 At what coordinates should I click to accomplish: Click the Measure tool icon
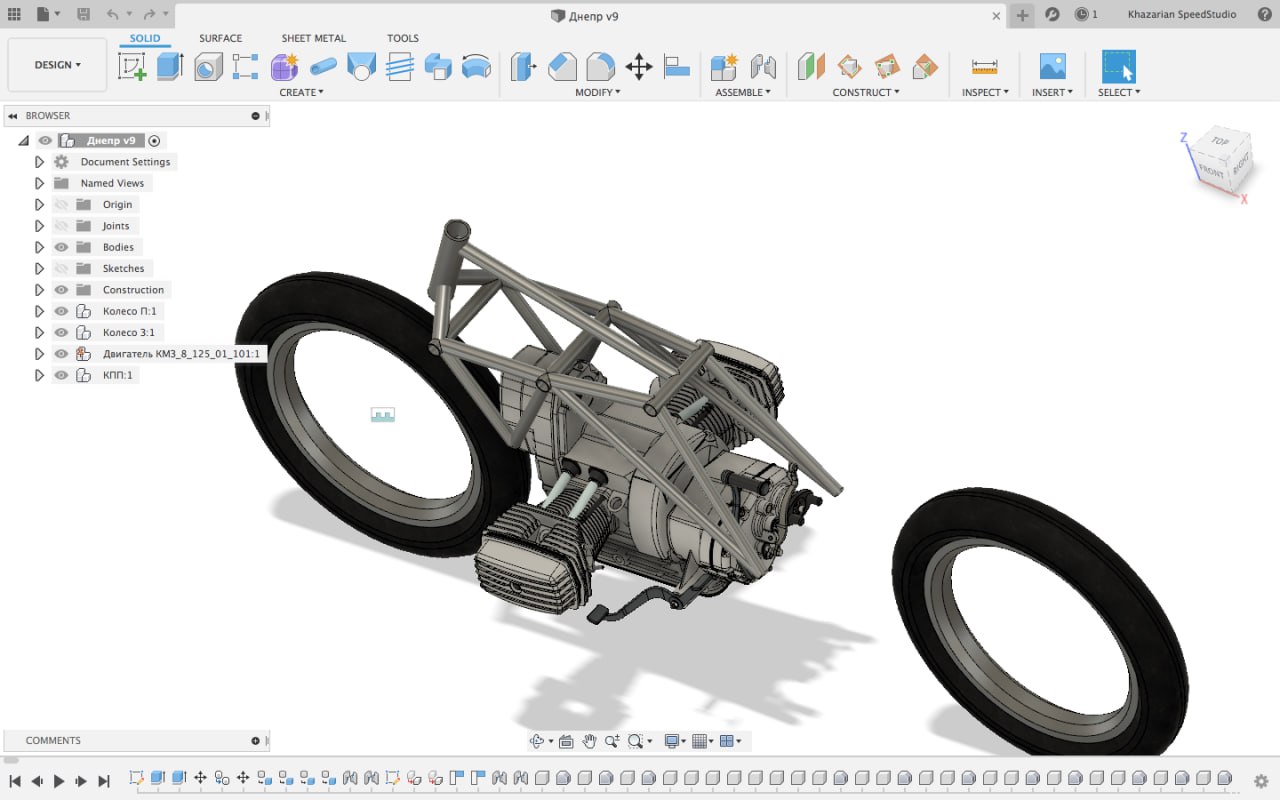[x=984, y=67]
